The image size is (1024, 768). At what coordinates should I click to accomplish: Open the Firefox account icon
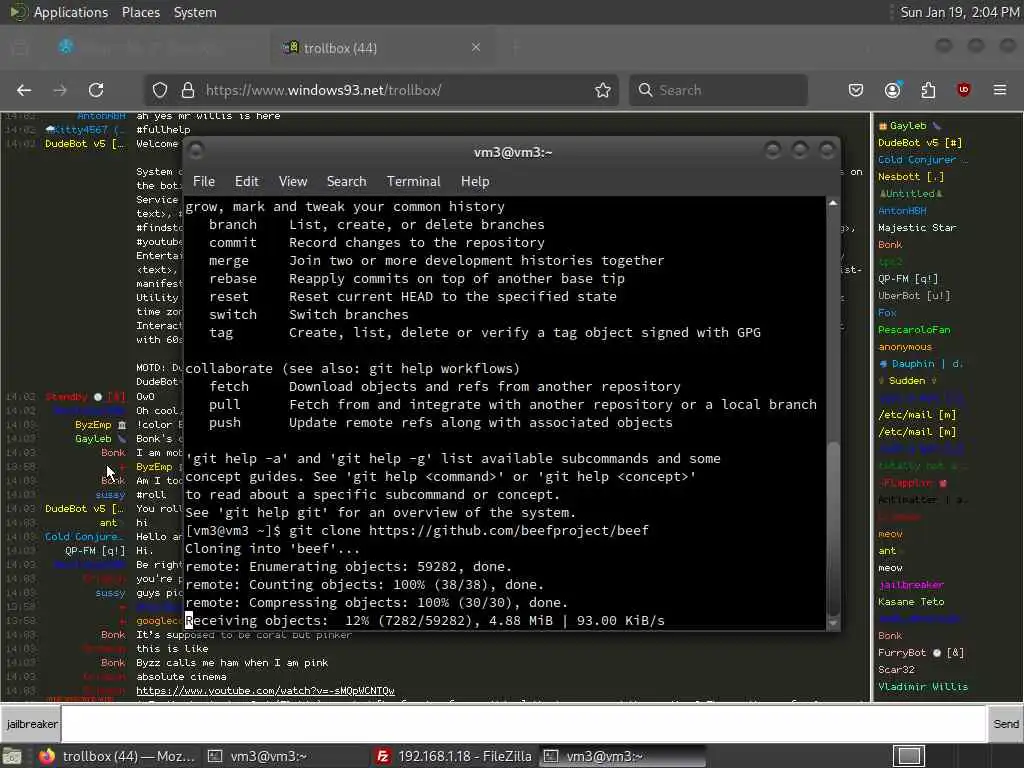tap(893, 90)
